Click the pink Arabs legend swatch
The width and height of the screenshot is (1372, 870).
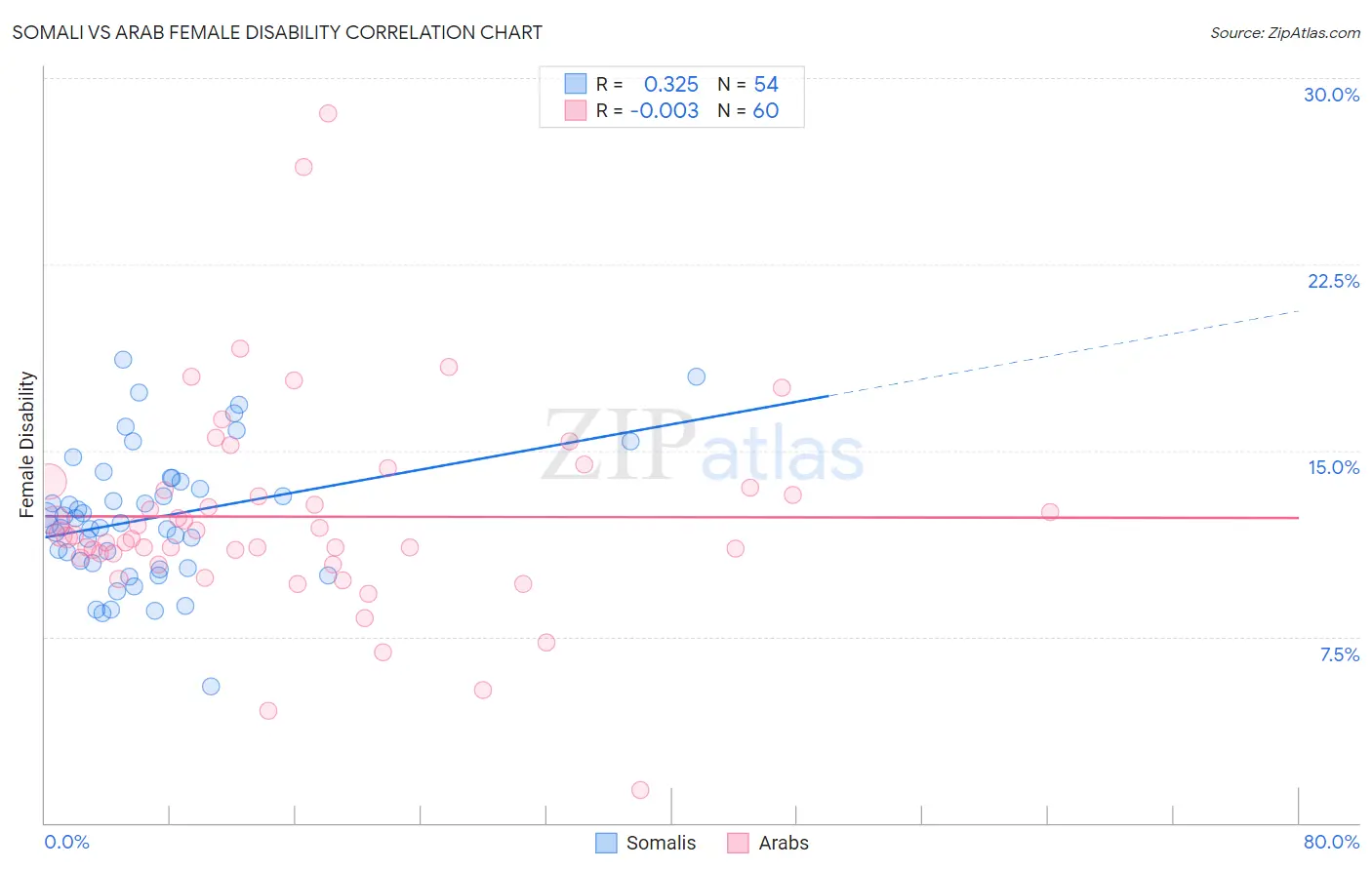(738, 843)
